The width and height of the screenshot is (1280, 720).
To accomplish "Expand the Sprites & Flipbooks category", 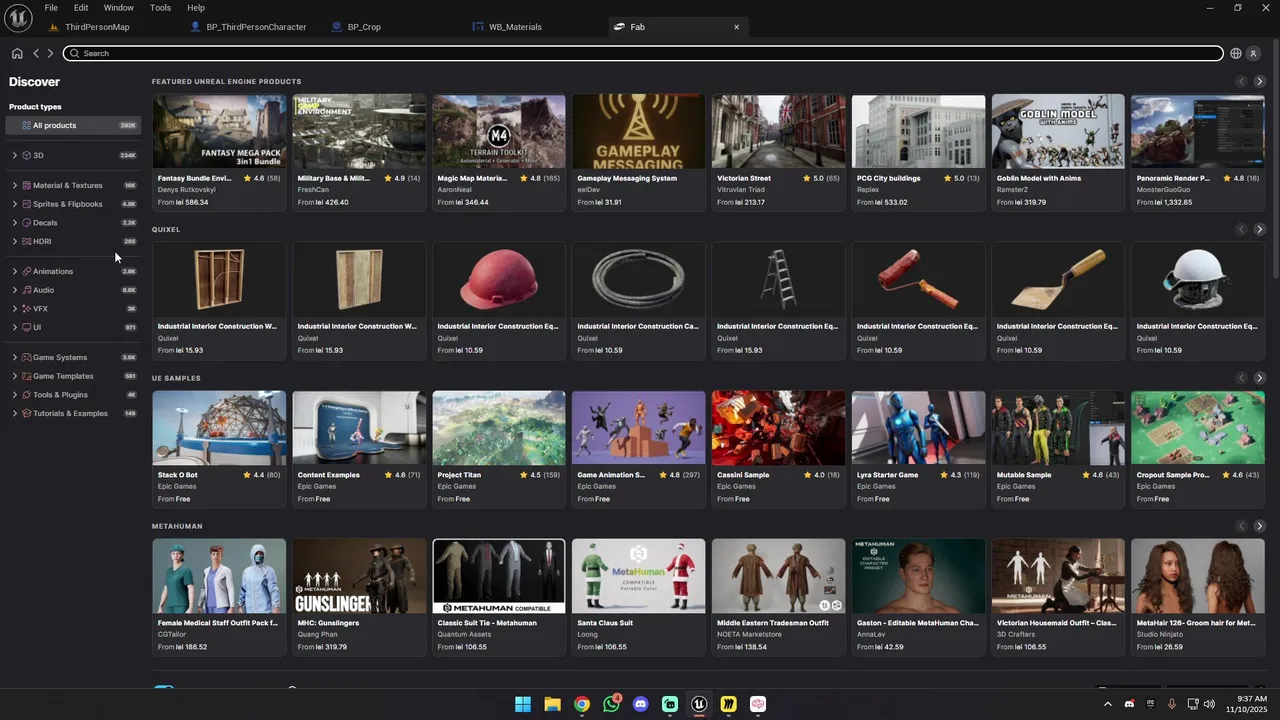I will tap(15, 204).
